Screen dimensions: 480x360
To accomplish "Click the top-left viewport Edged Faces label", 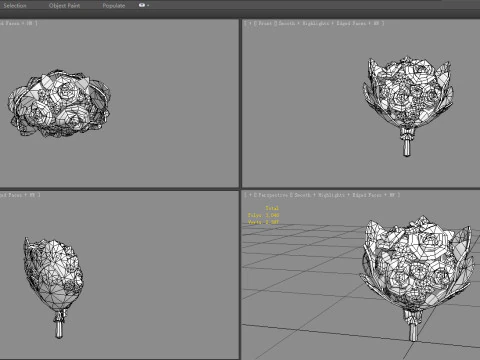I will 9,23.
